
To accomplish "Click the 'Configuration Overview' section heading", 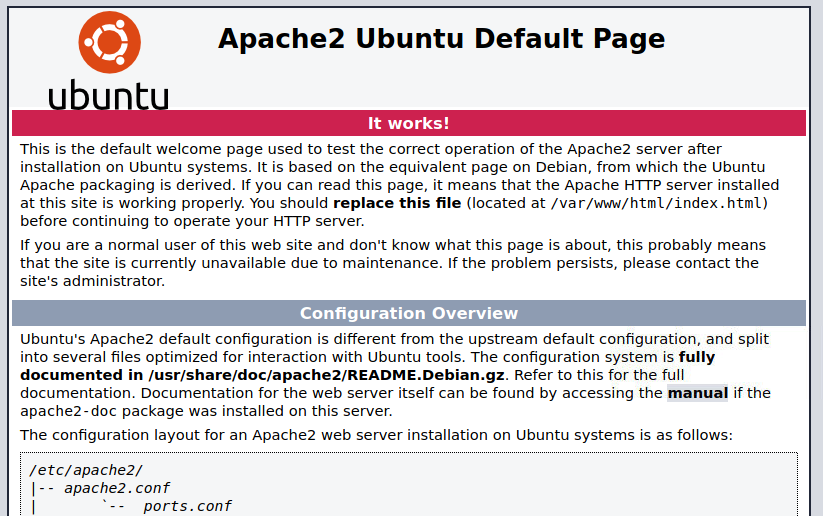I will point(409,313).
